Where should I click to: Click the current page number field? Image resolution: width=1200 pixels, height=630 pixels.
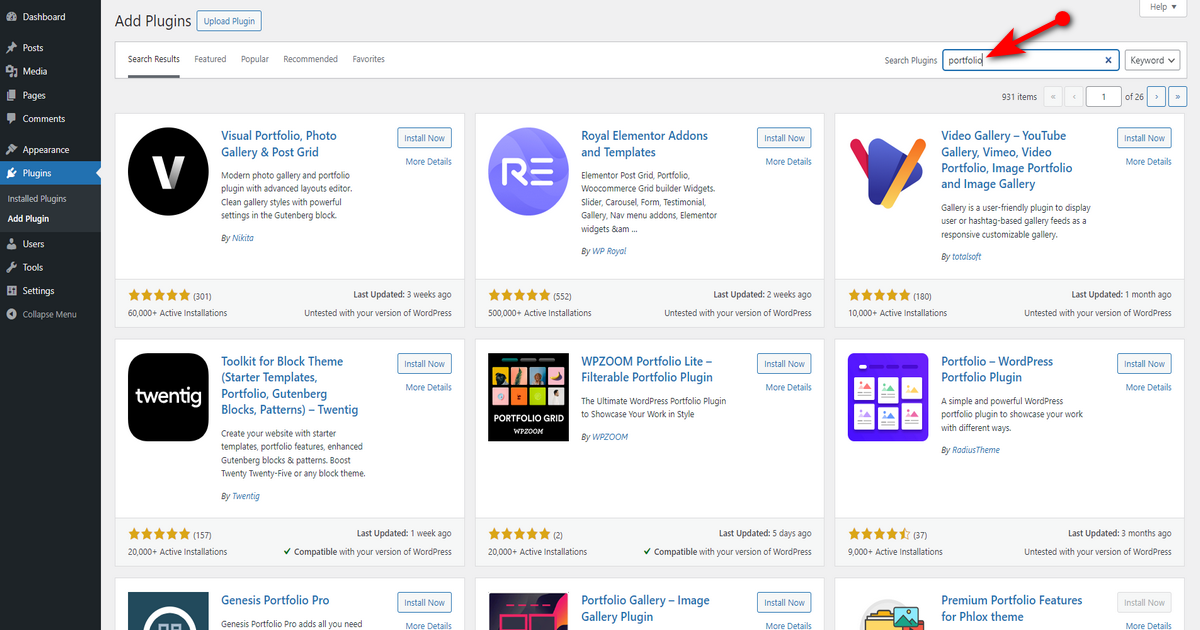click(1104, 96)
